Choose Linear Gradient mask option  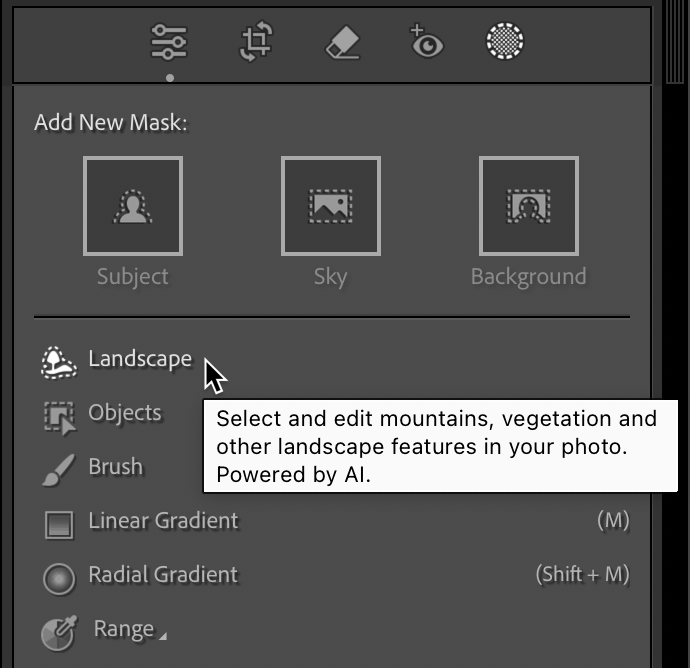click(163, 521)
